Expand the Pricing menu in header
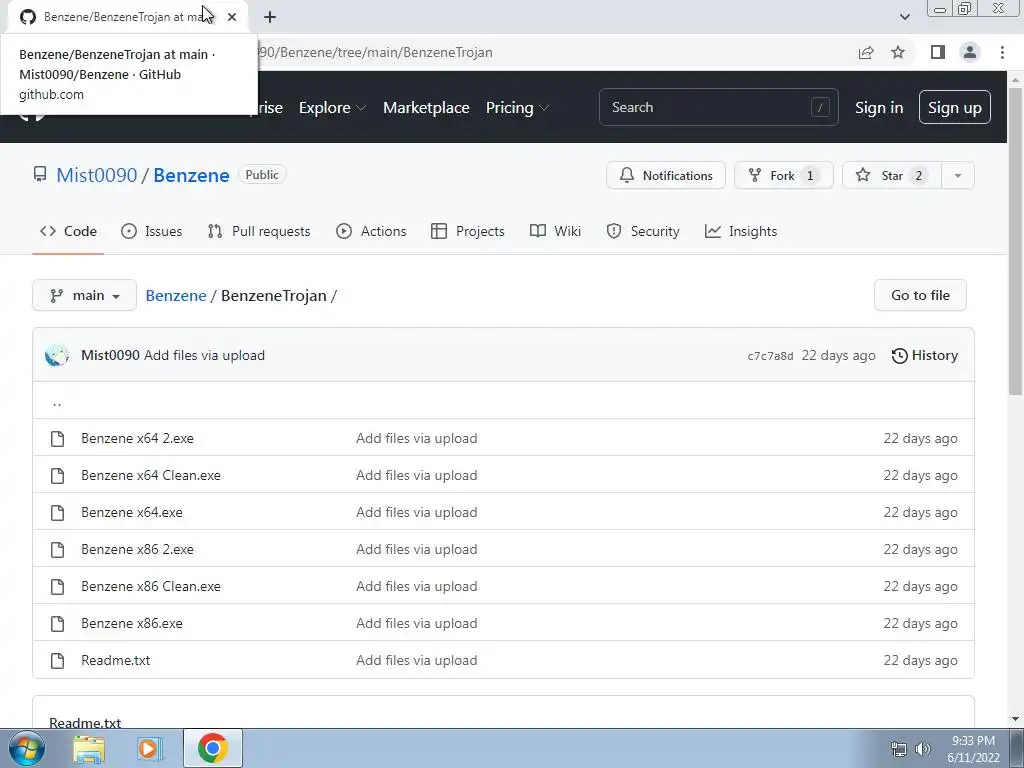The width and height of the screenshot is (1024, 768). [x=517, y=108]
